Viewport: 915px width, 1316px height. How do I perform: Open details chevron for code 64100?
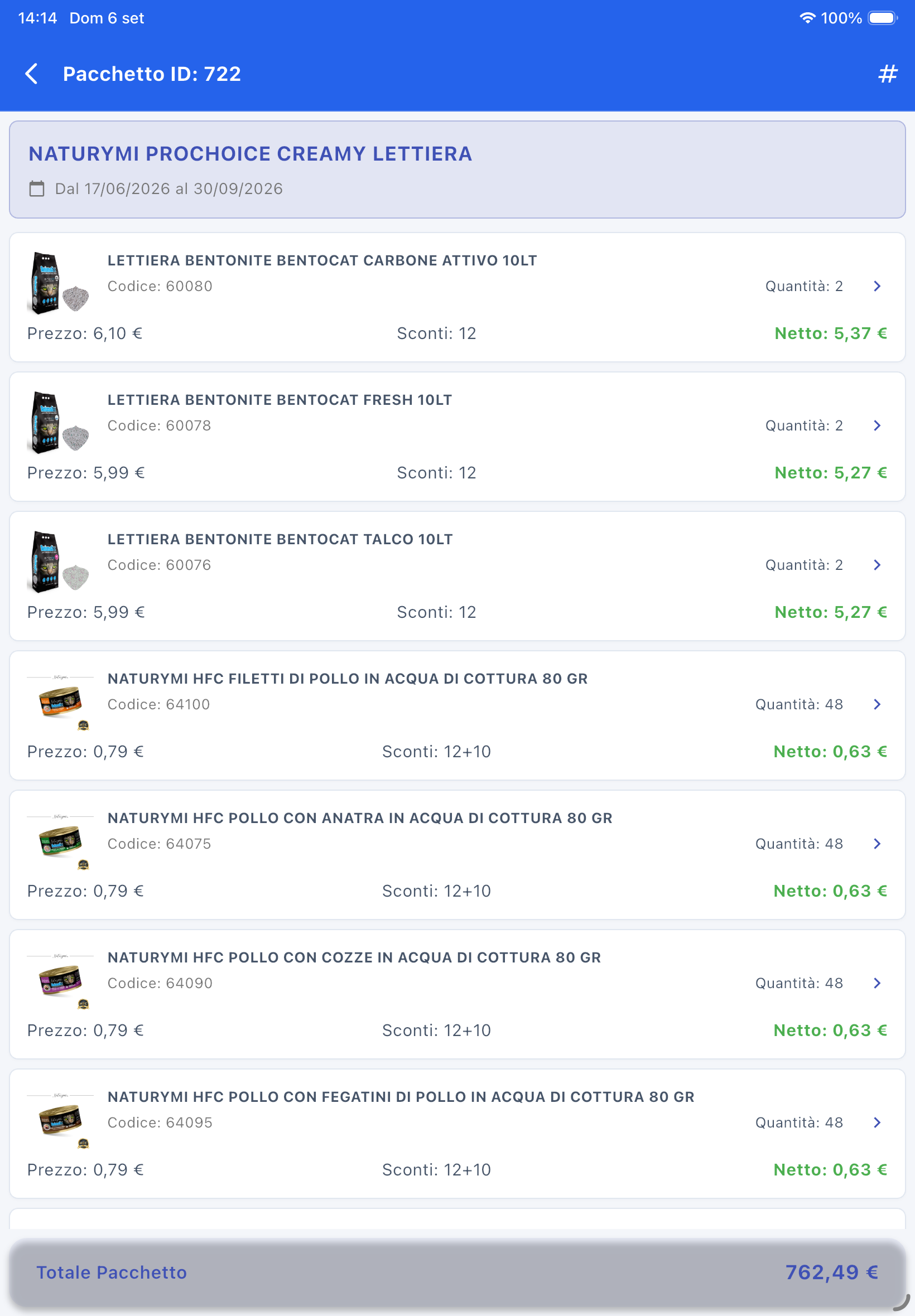(x=877, y=704)
